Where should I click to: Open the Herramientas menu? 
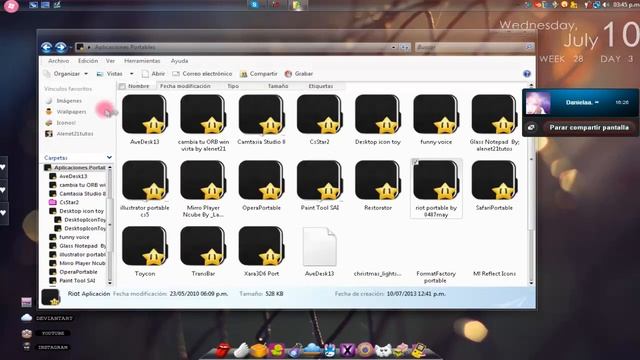pyautogui.click(x=142, y=61)
